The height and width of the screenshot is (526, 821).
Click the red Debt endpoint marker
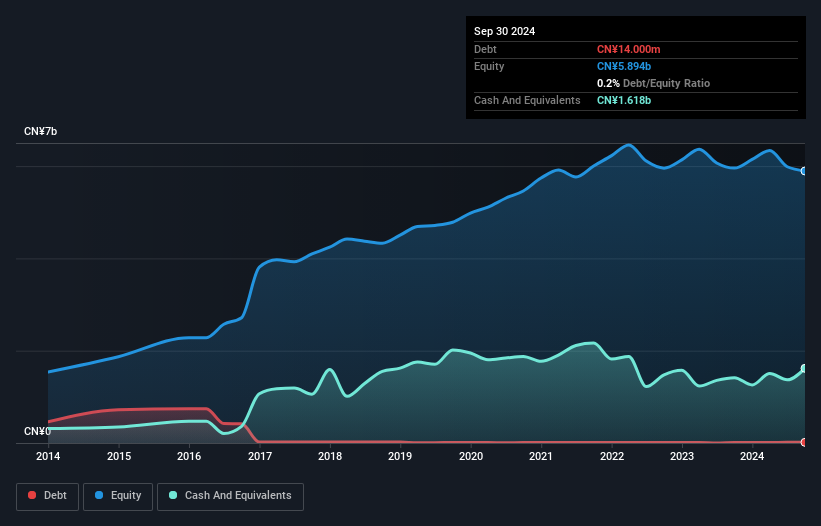(804, 442)
